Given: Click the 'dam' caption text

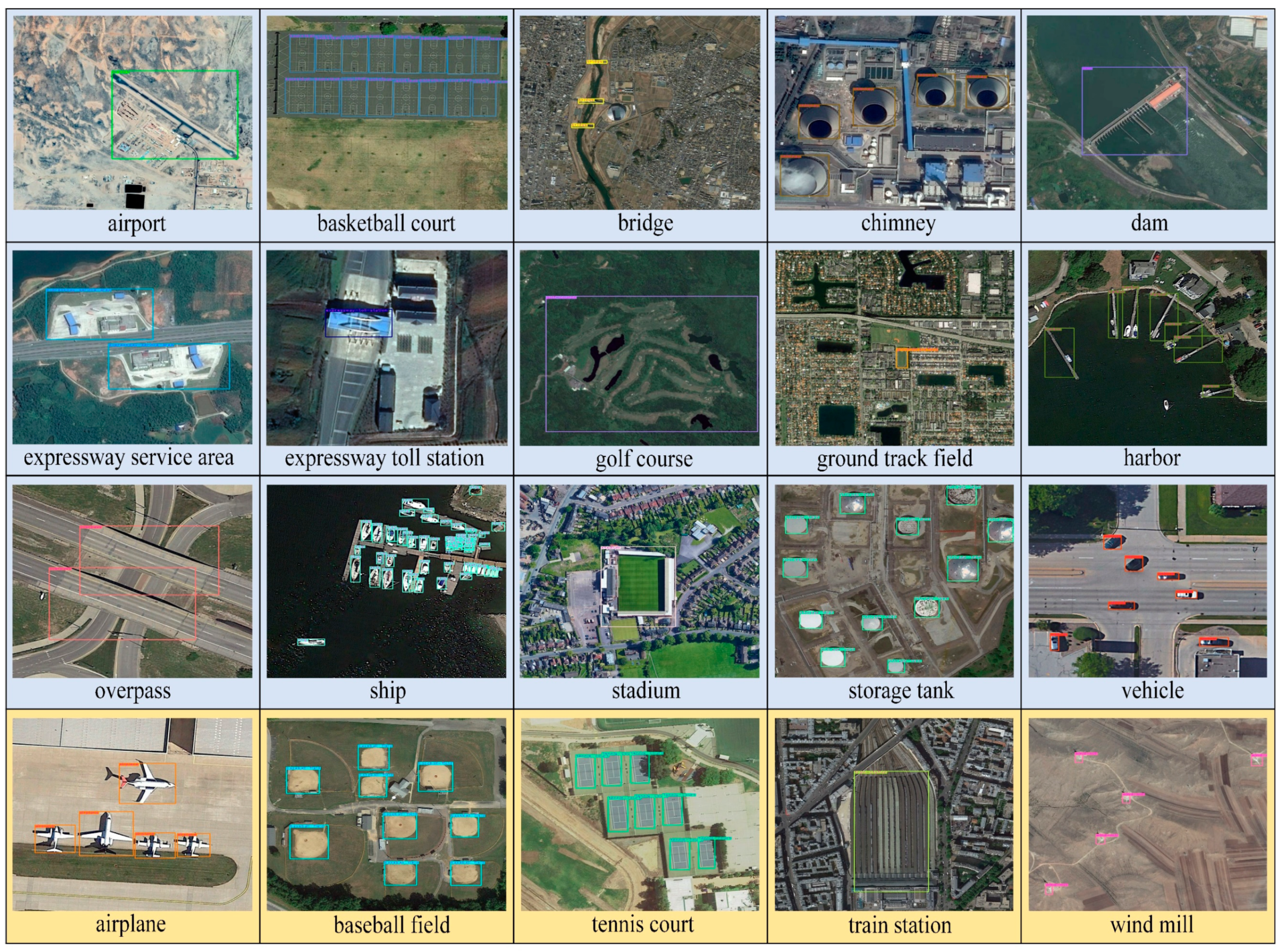Looking at the screenshot, I should tap(1149, 224).
